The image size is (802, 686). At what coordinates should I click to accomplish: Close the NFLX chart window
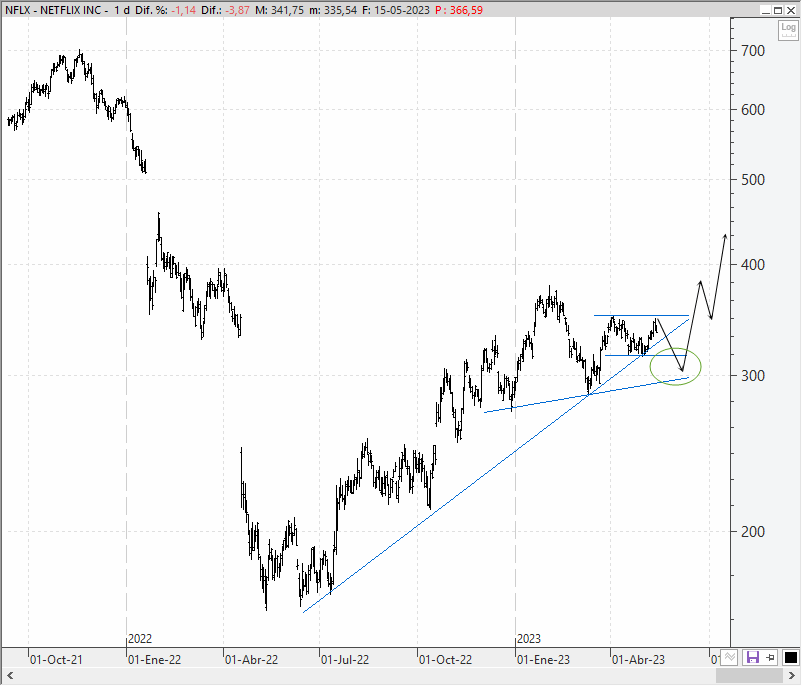coord(791,10)
